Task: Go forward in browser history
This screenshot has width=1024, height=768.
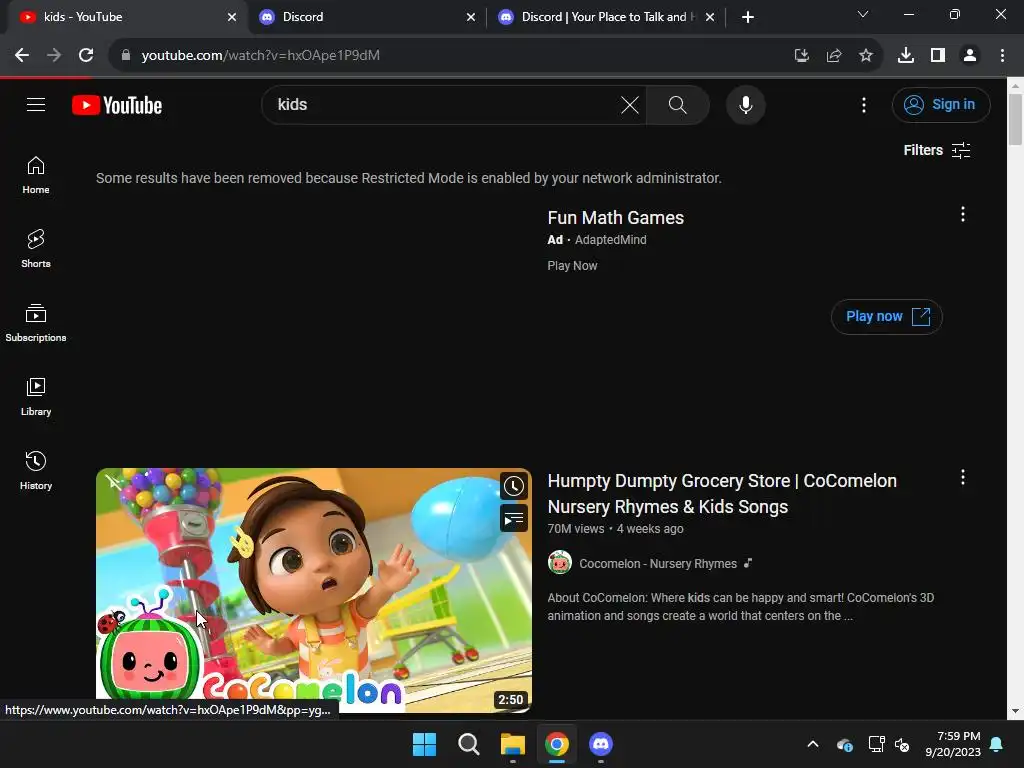Action: pos(54,56)
